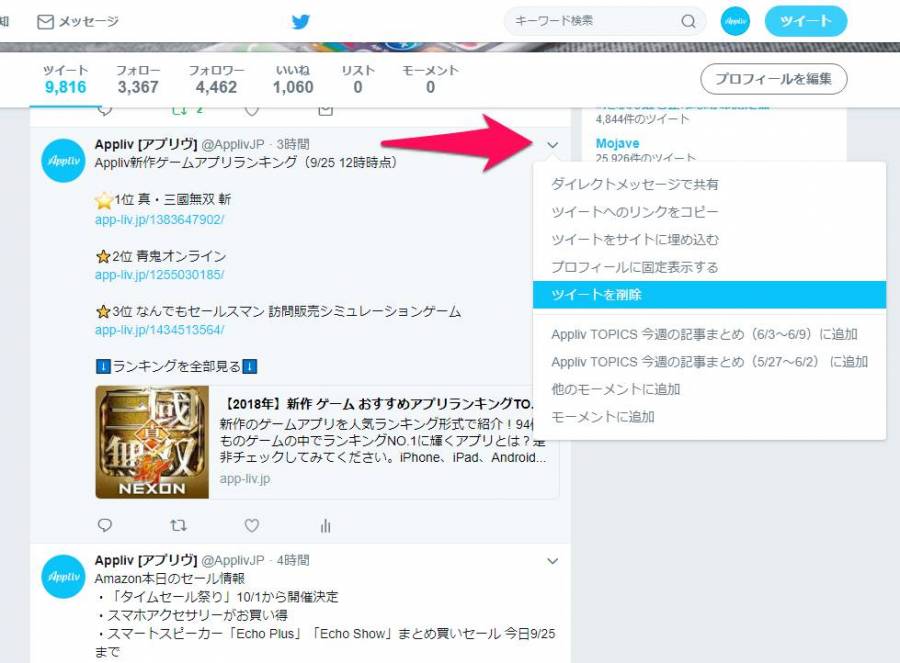Add tweet to moment 今週の記事まとめ (6/3～6/9)
900x663 pixels.
coord(709,334)
